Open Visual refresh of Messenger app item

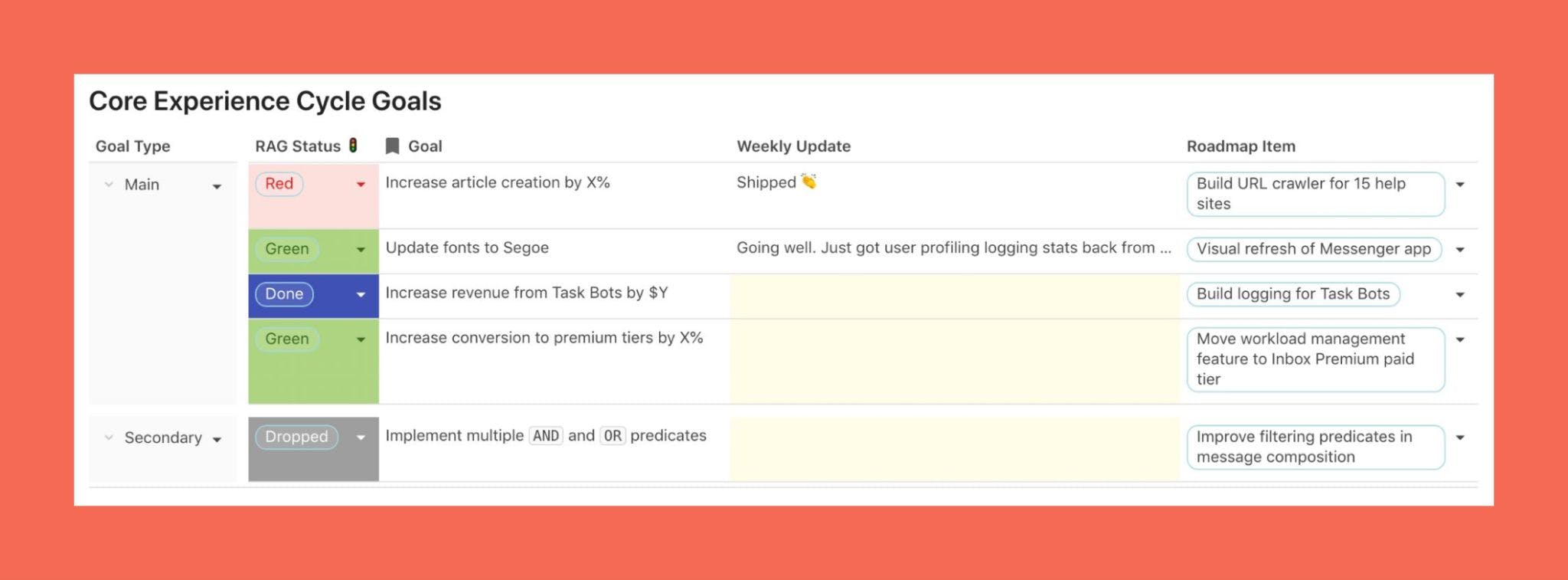tap(1314, 249)
